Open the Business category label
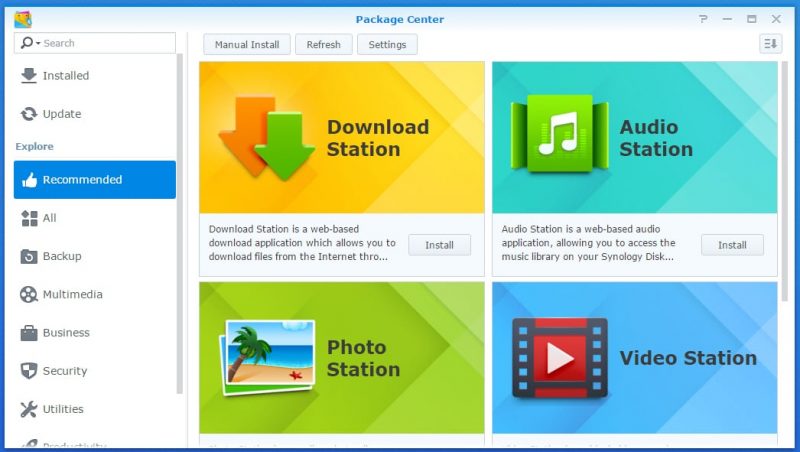Viewport: 800px width, 452px height. pos(66,333)
